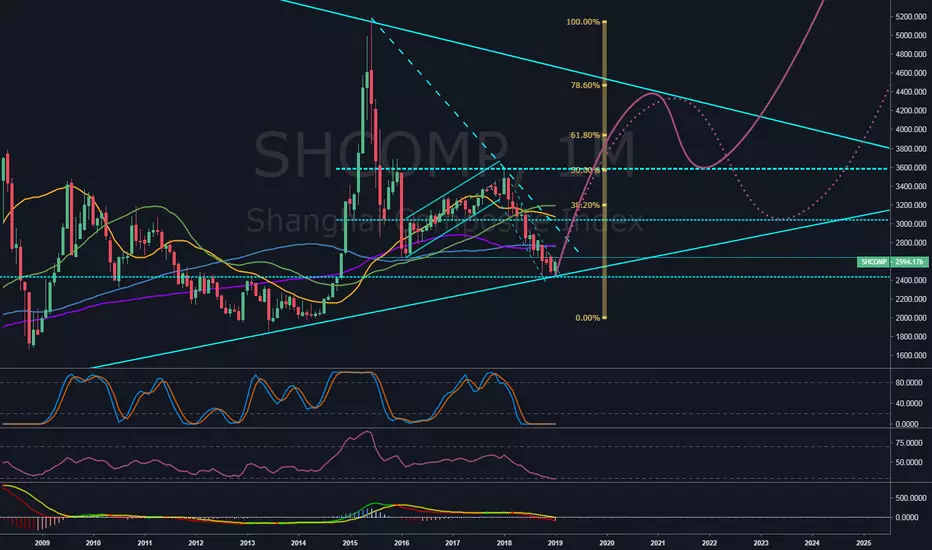Click the 40.0000 stochastic scale label
Viewport: 932px width, 550px height.
[x=909, y=404]
